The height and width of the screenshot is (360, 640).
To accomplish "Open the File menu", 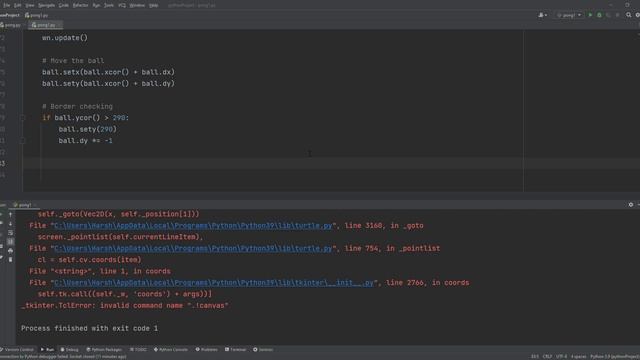I will point(7,5).
